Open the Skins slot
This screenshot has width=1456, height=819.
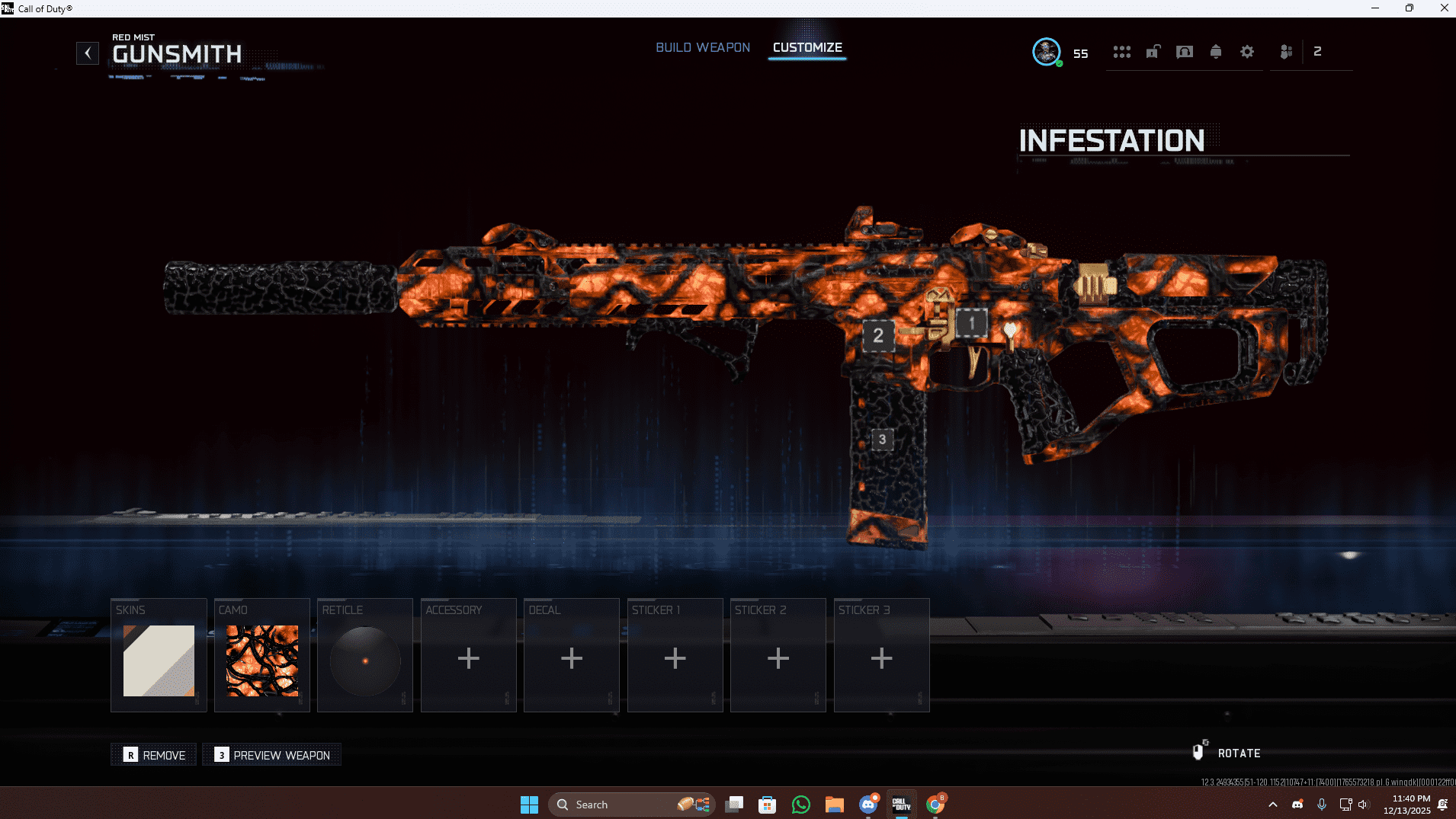coord(159,660)
